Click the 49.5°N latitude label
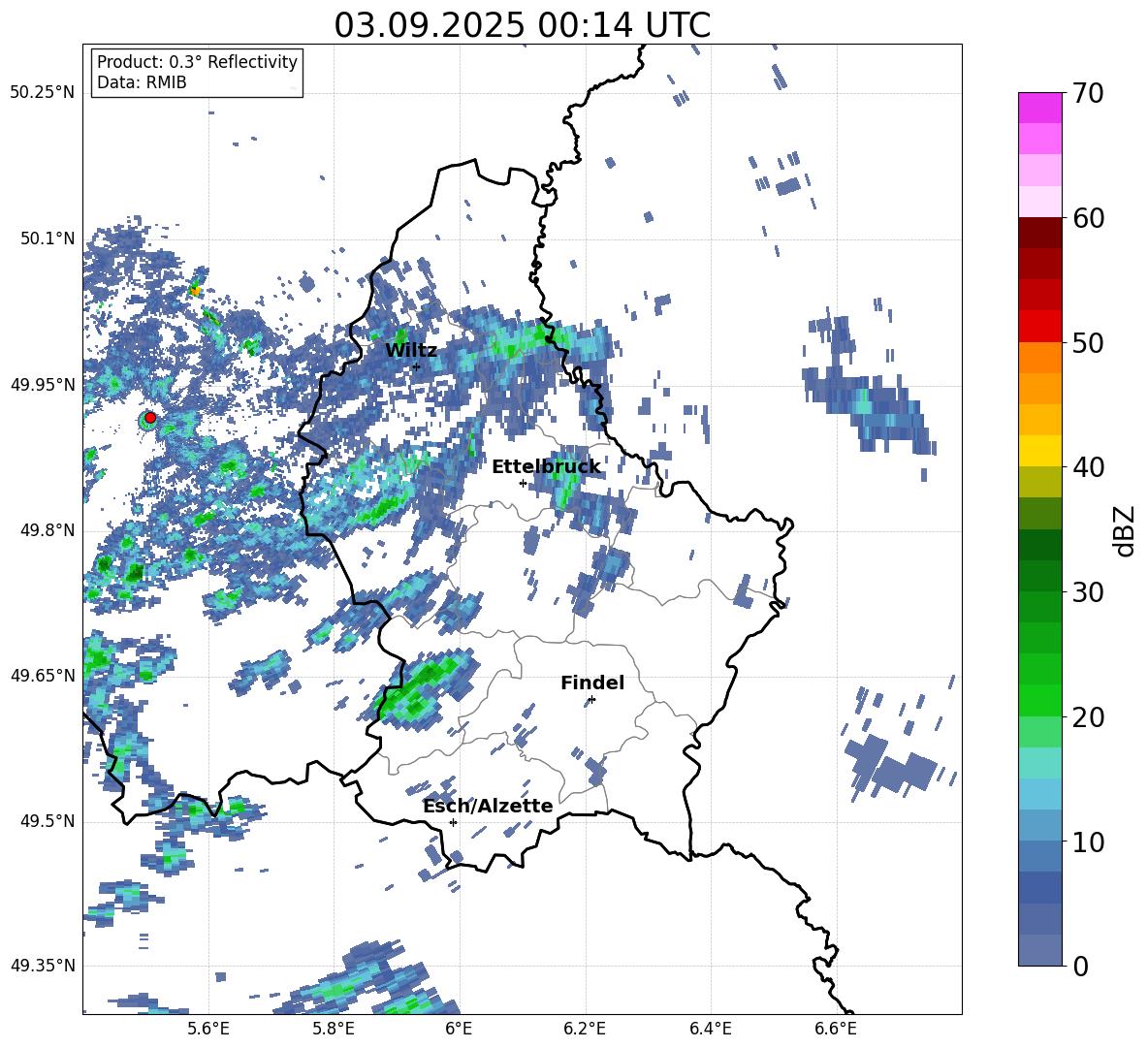The height and width of the screenshot is (1048, 1148). tap(48, 821)
